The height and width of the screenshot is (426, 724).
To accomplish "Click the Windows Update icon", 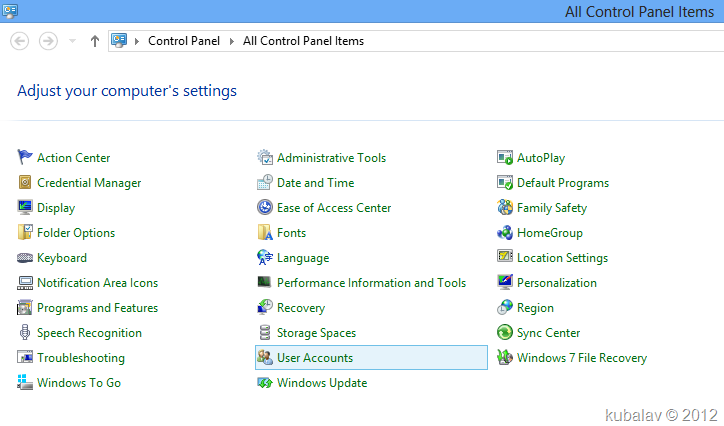I will (265, 383).
